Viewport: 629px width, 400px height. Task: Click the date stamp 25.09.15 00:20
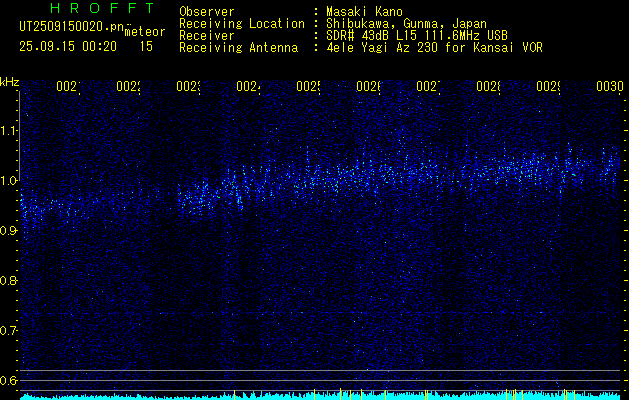pos(68,47)
